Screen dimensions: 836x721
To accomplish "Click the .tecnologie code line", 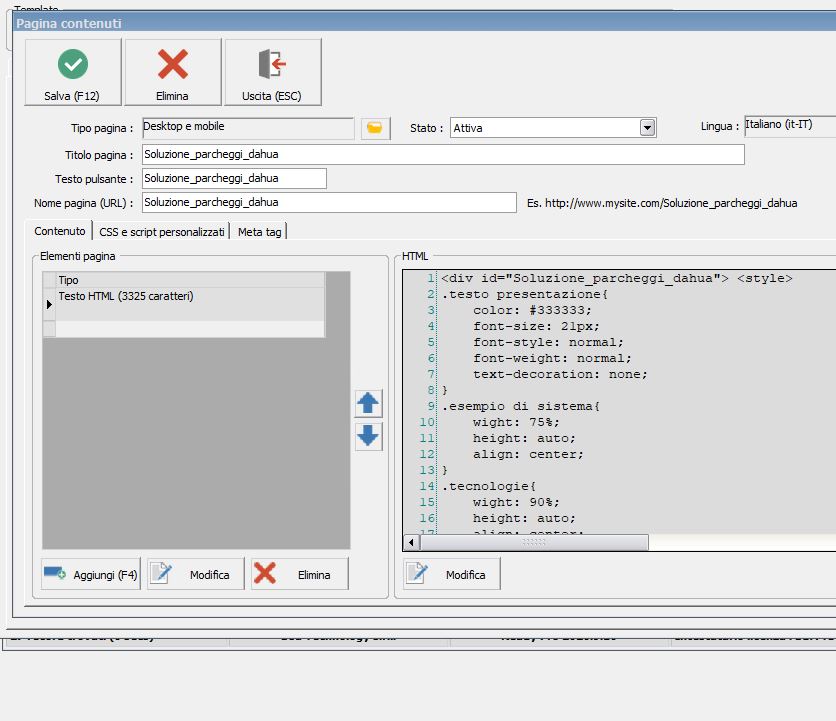I will (489, 486).
